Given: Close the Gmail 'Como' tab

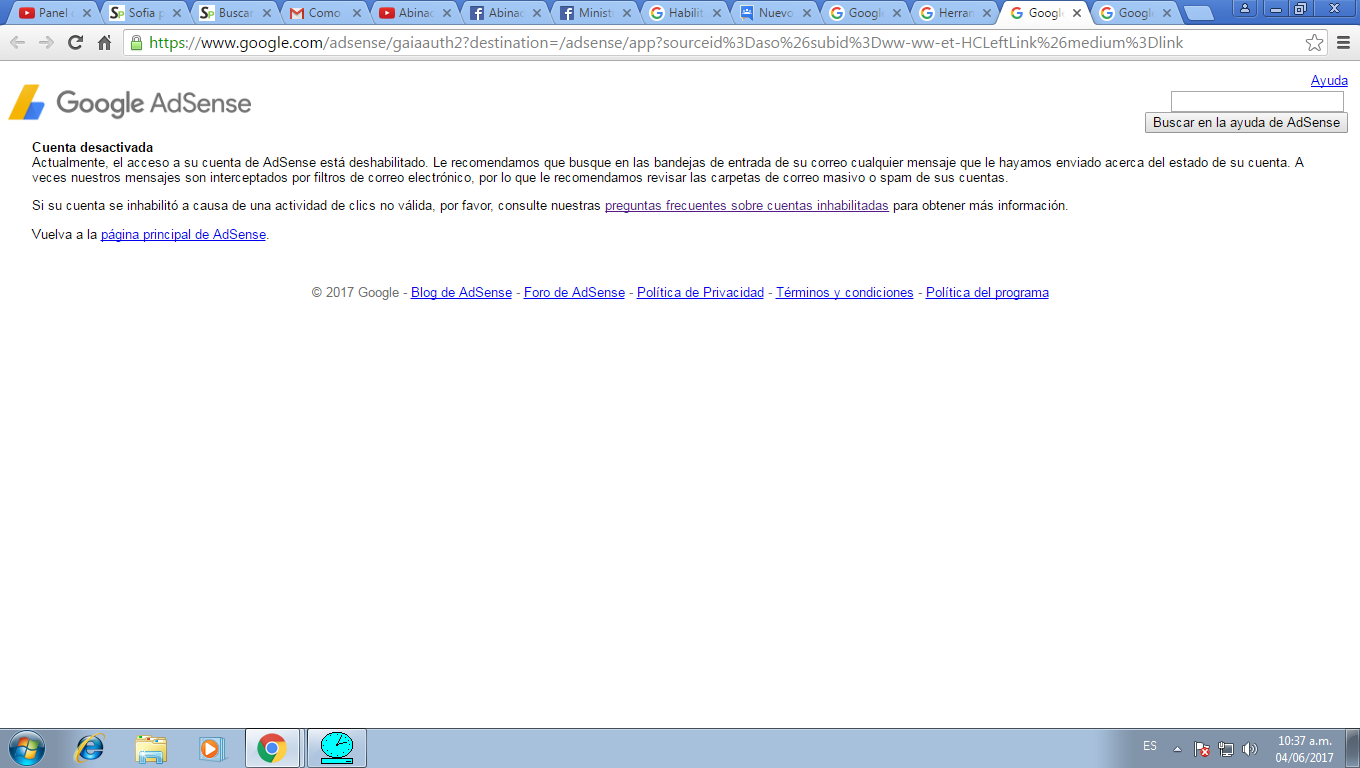Looking at the screenshot, I should (357, 14).
